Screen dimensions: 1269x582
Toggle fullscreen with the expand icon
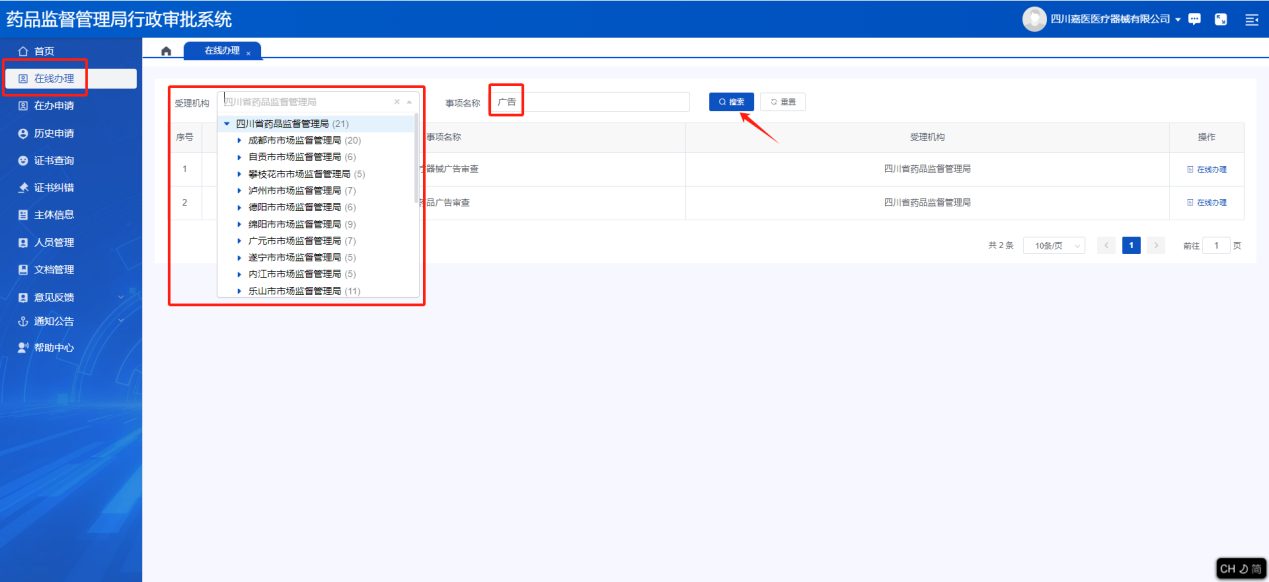click(1221, 19)
